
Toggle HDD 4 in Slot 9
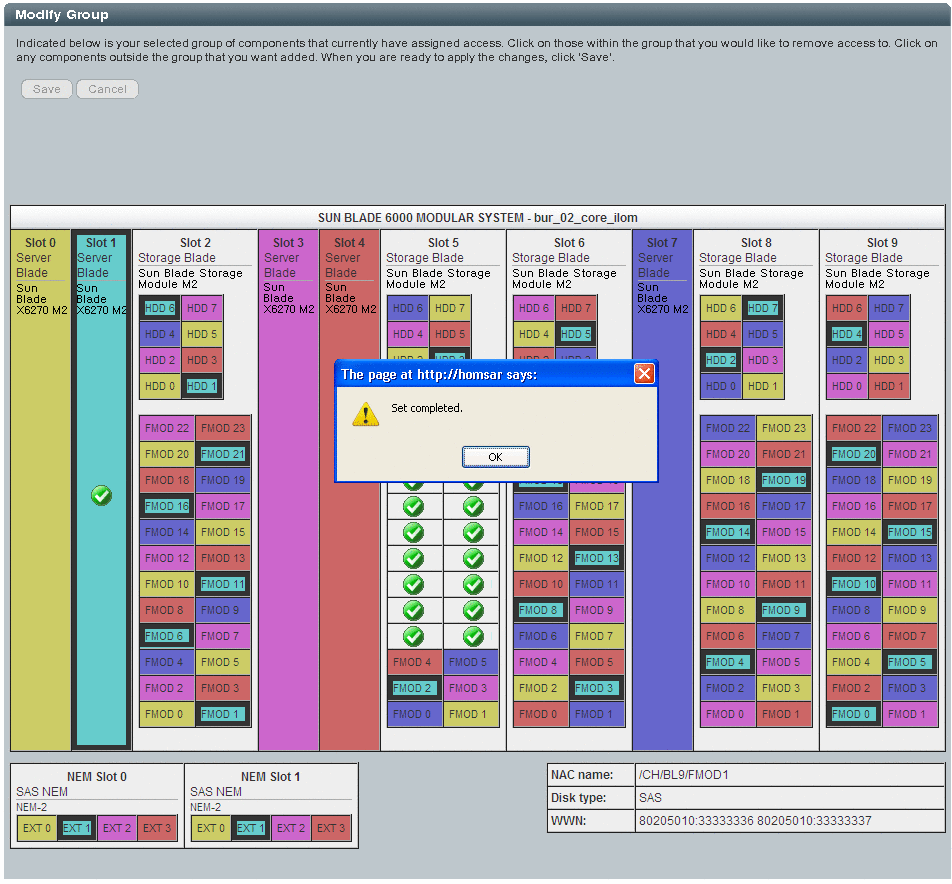click(x=847, y=334)
